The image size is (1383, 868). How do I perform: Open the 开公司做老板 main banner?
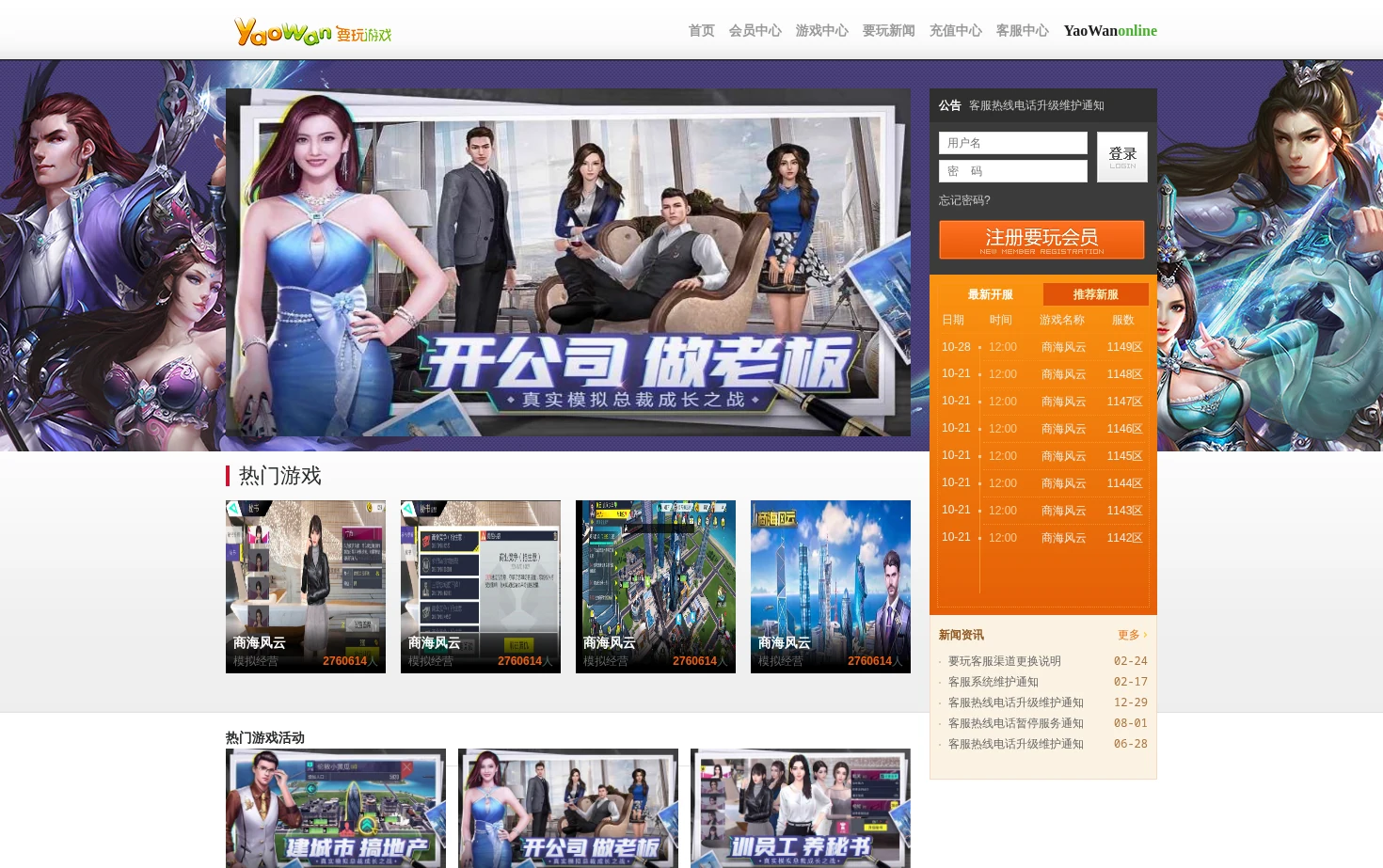pos(568,262)
